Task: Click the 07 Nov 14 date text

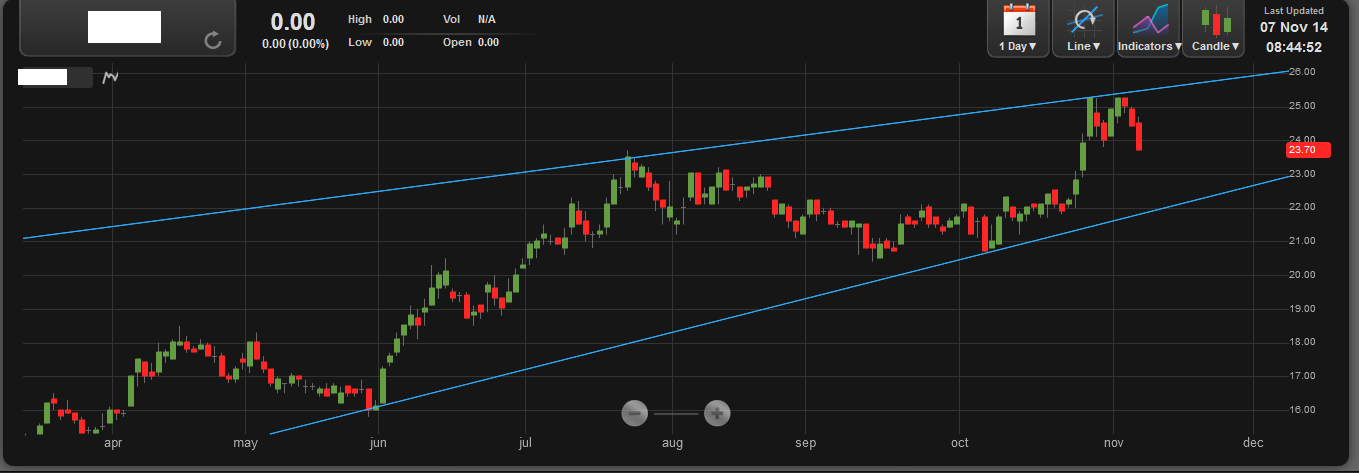Action: pyautogui.click(x=1293, y=27)
